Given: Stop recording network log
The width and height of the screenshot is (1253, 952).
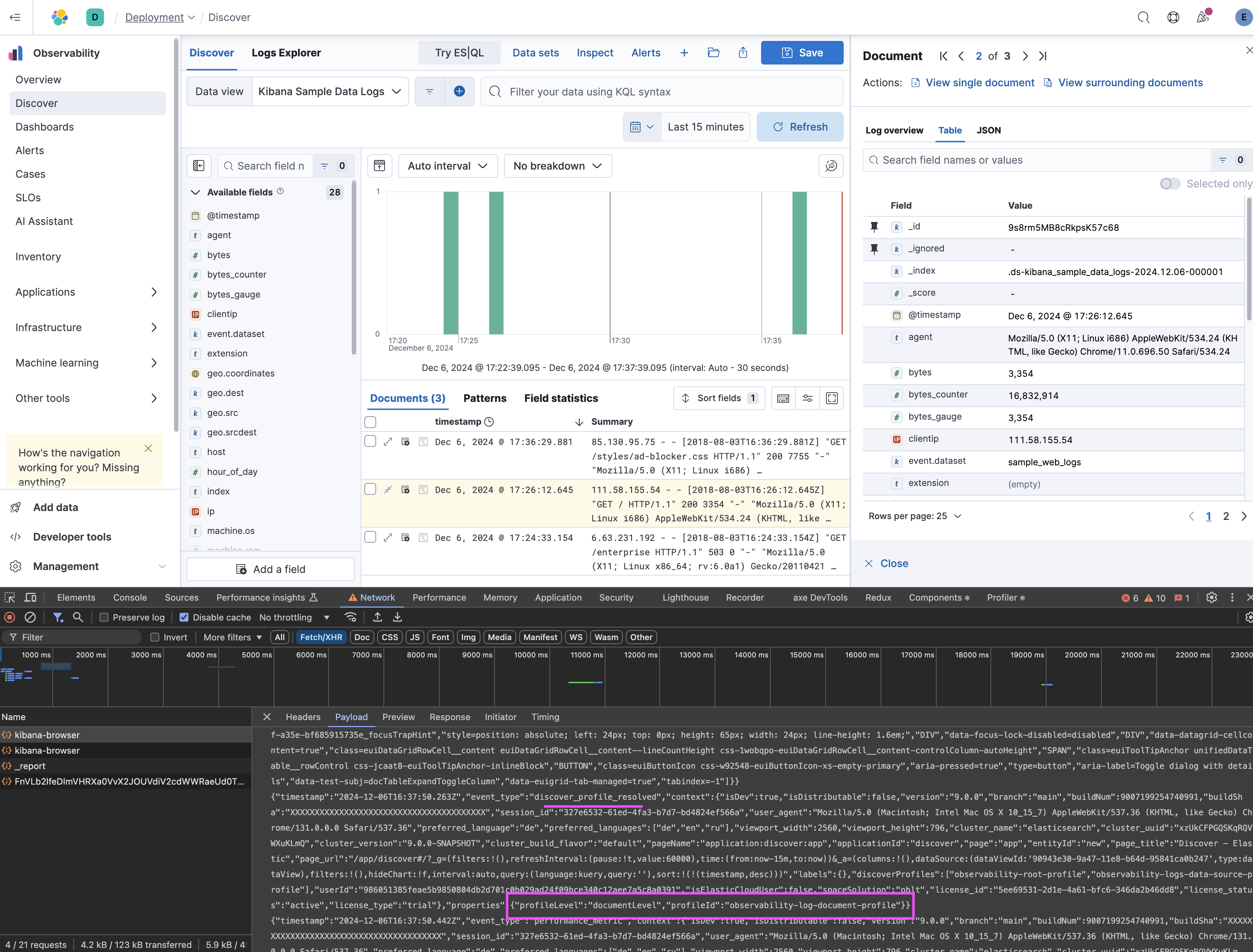Looking at the screenshot, I should click(x=10, y=617).
